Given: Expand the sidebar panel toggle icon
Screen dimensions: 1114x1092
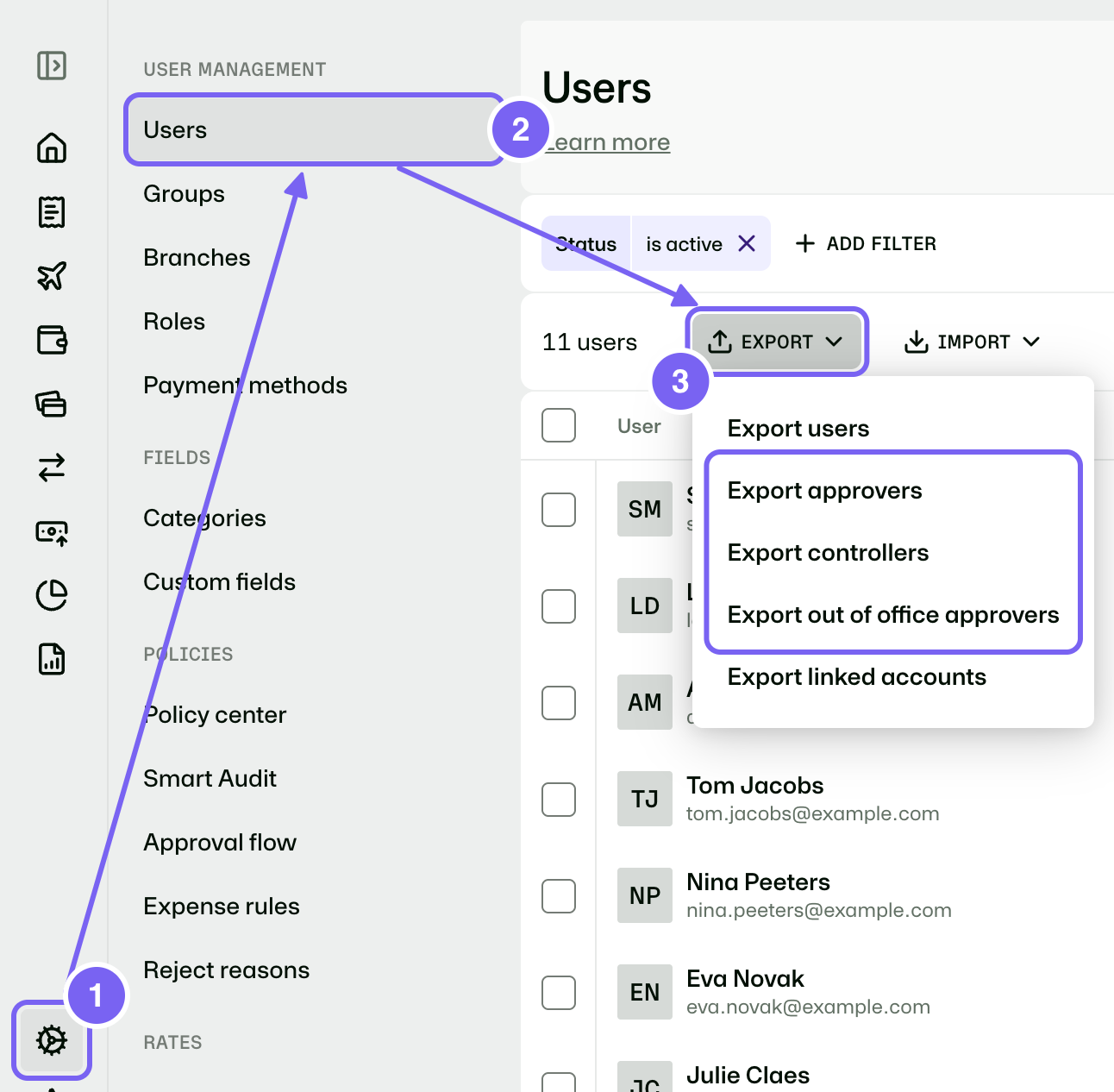Looking at the screenshot, I should point(52,66).
